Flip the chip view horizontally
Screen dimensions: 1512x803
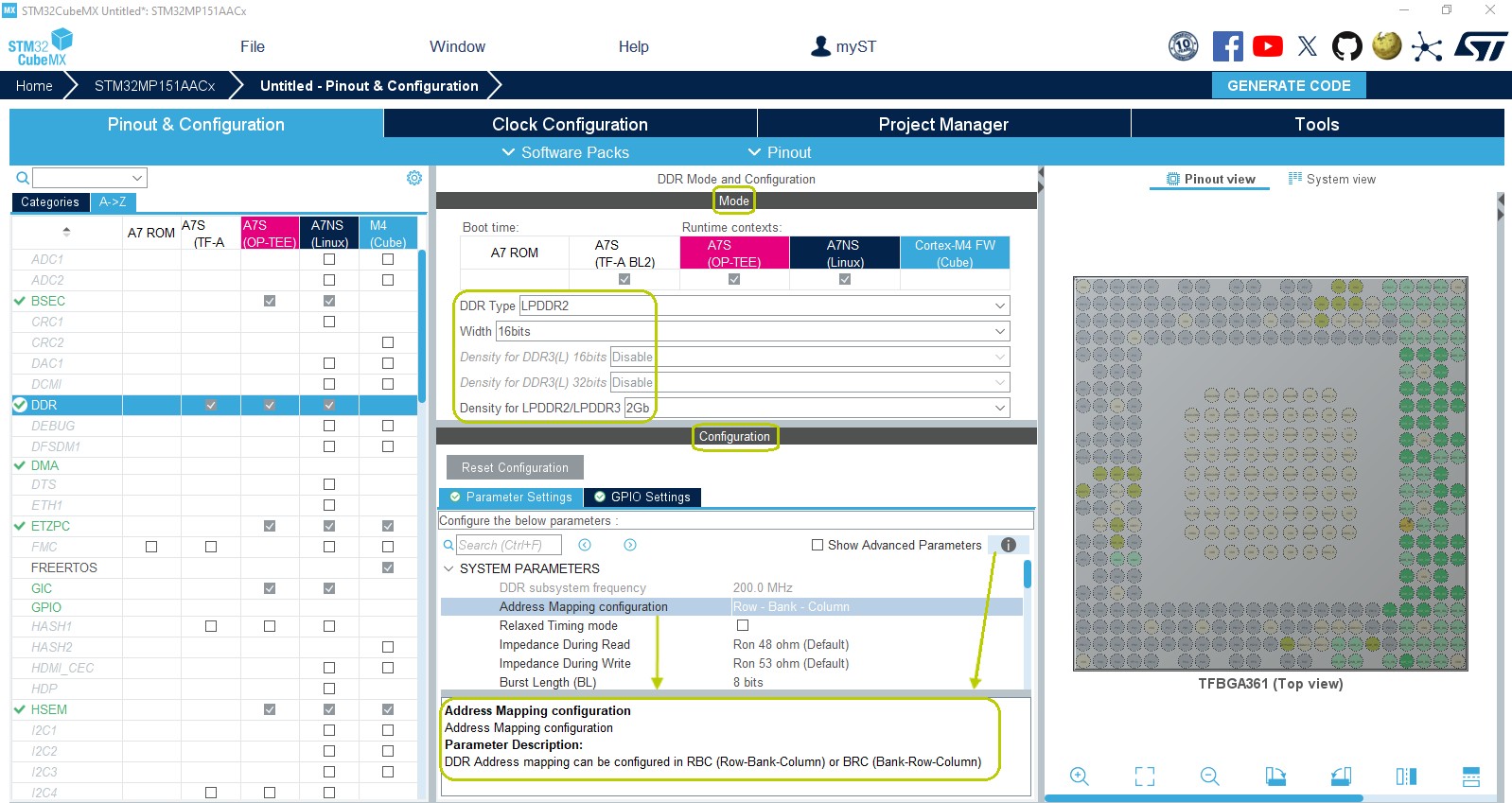point(1406,777)
